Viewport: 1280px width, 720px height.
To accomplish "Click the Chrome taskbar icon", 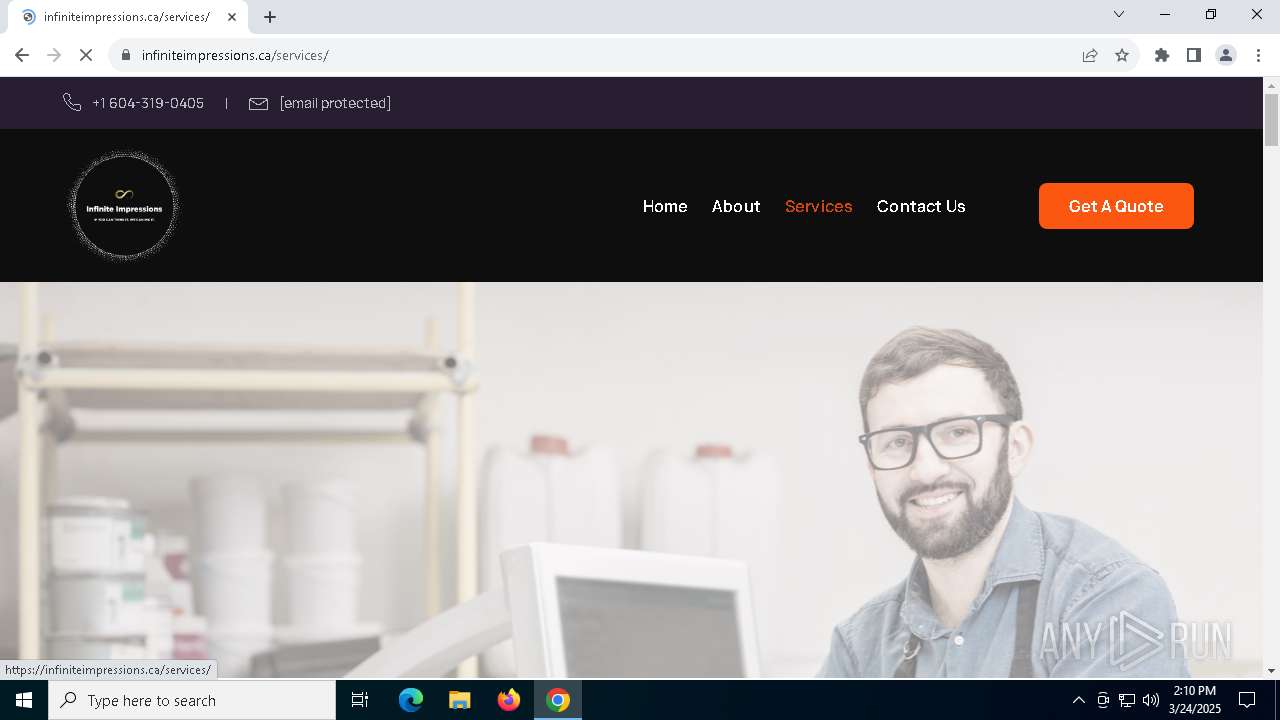I will pos(558,700).
